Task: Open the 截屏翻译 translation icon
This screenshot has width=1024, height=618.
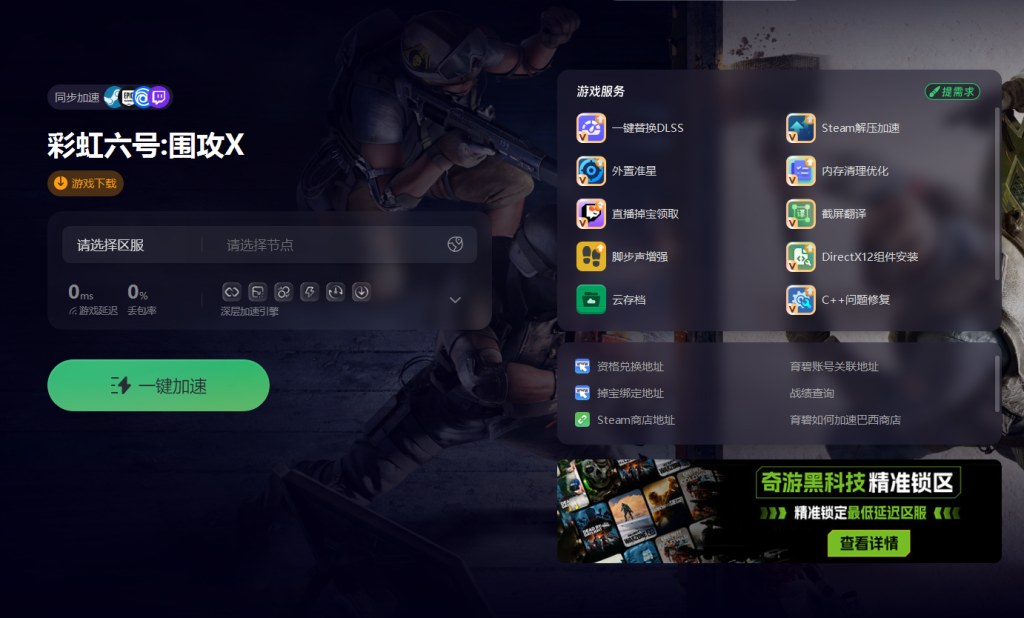Action: [x=801, y=214]
